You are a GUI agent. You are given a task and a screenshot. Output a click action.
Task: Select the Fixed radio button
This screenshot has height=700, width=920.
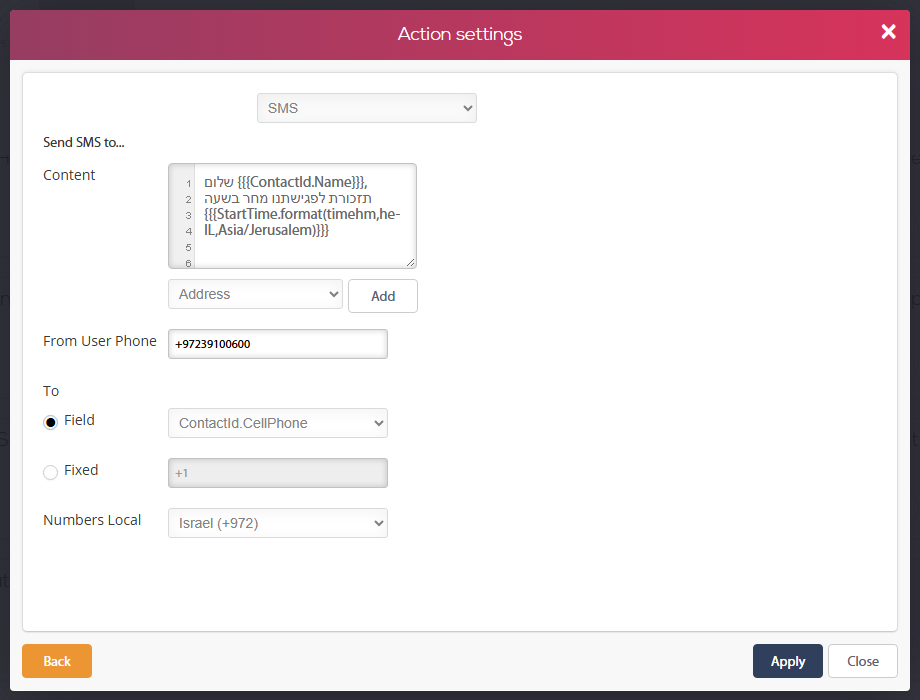[50, 472]
